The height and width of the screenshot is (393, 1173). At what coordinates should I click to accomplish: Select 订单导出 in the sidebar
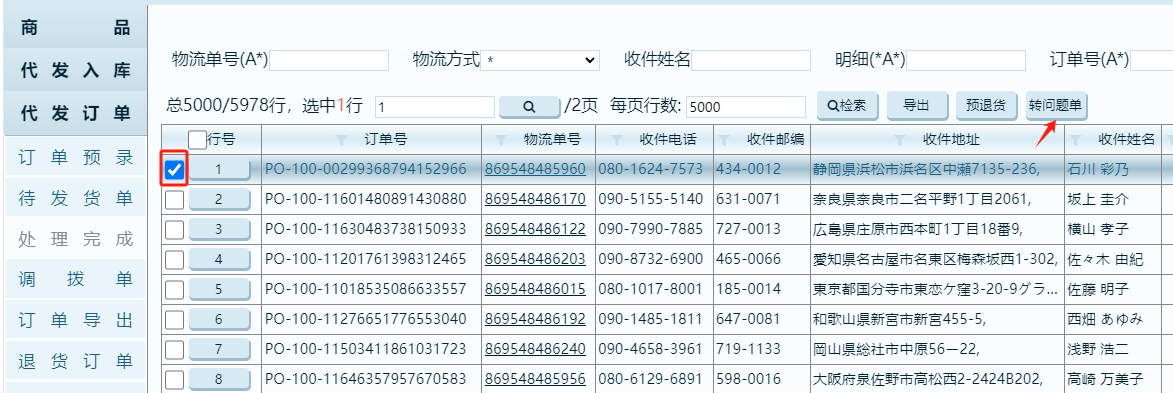click(76, 320)
